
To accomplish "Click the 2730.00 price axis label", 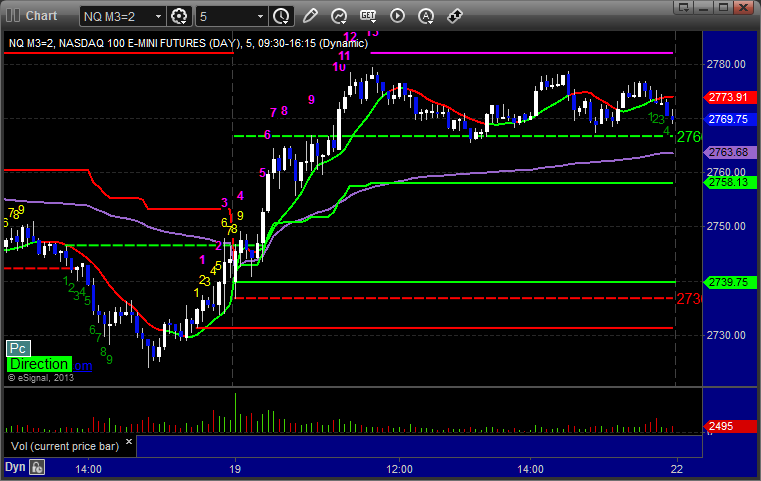I will (x=726, y=335).
